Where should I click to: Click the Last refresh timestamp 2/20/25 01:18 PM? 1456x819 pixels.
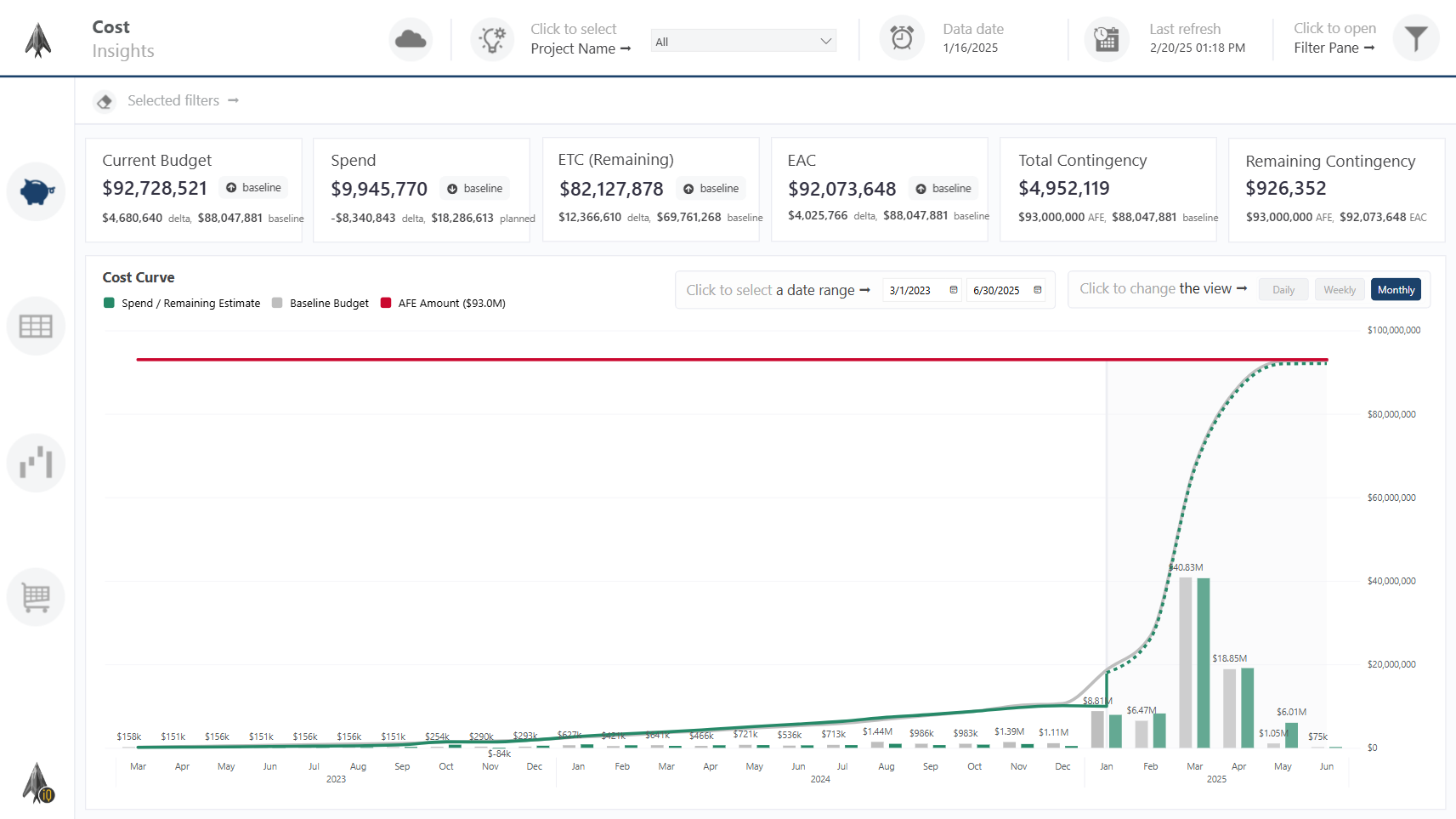coord(1198,48)
